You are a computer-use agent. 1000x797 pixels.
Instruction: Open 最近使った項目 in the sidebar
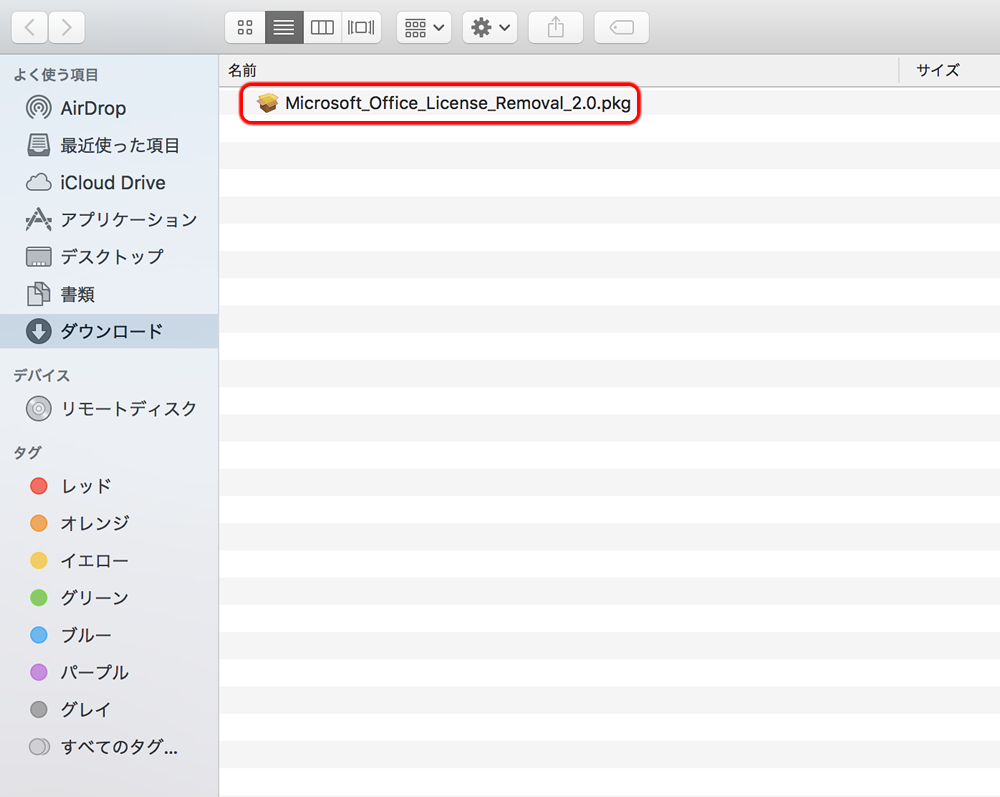point(109,145)
